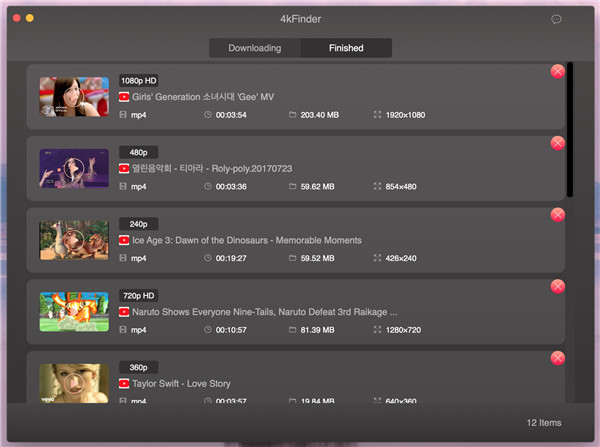
Task: Open the feedback chat bubble icon
Action: (x=556, y=19)
